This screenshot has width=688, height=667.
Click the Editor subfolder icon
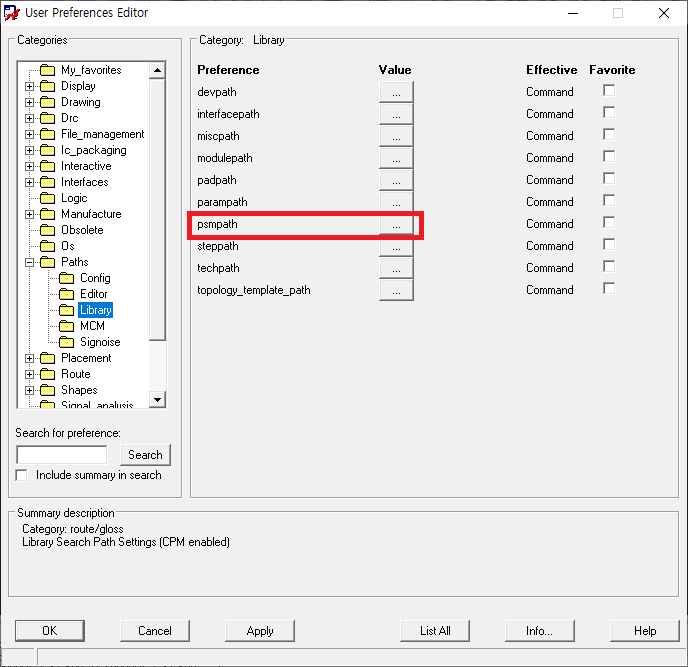coord(66,294)
